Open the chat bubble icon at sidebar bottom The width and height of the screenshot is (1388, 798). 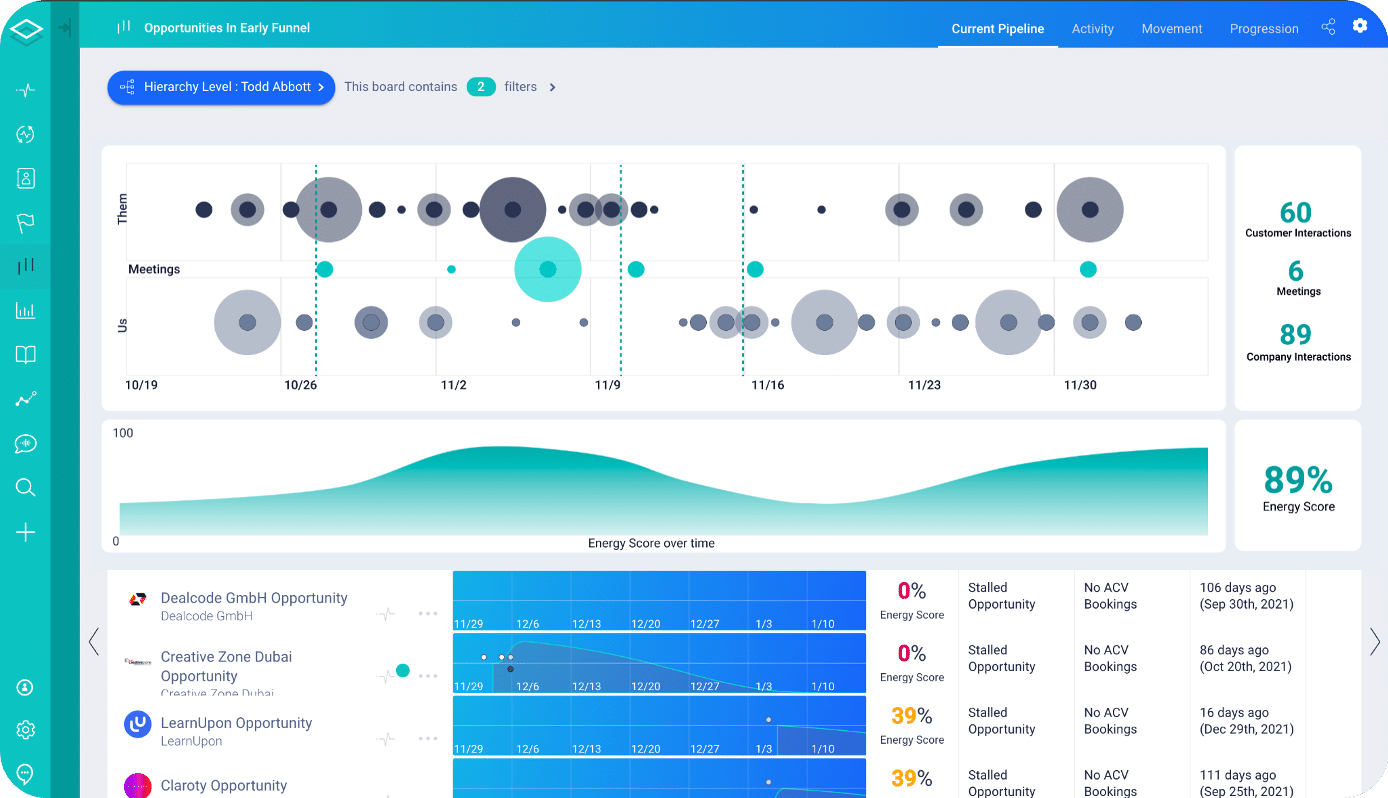coord(26,774)
